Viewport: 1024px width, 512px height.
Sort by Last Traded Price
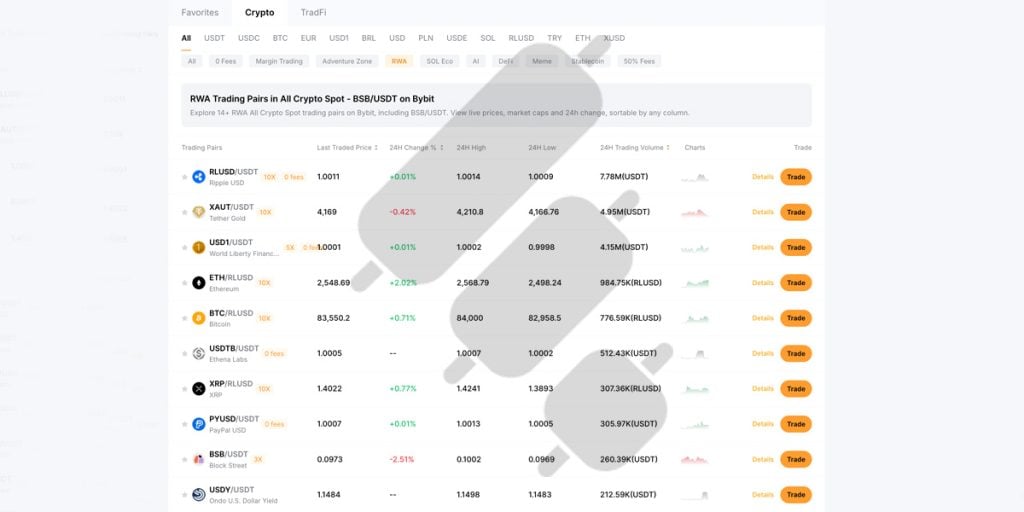pyautogui.click(x=347, y=148)
